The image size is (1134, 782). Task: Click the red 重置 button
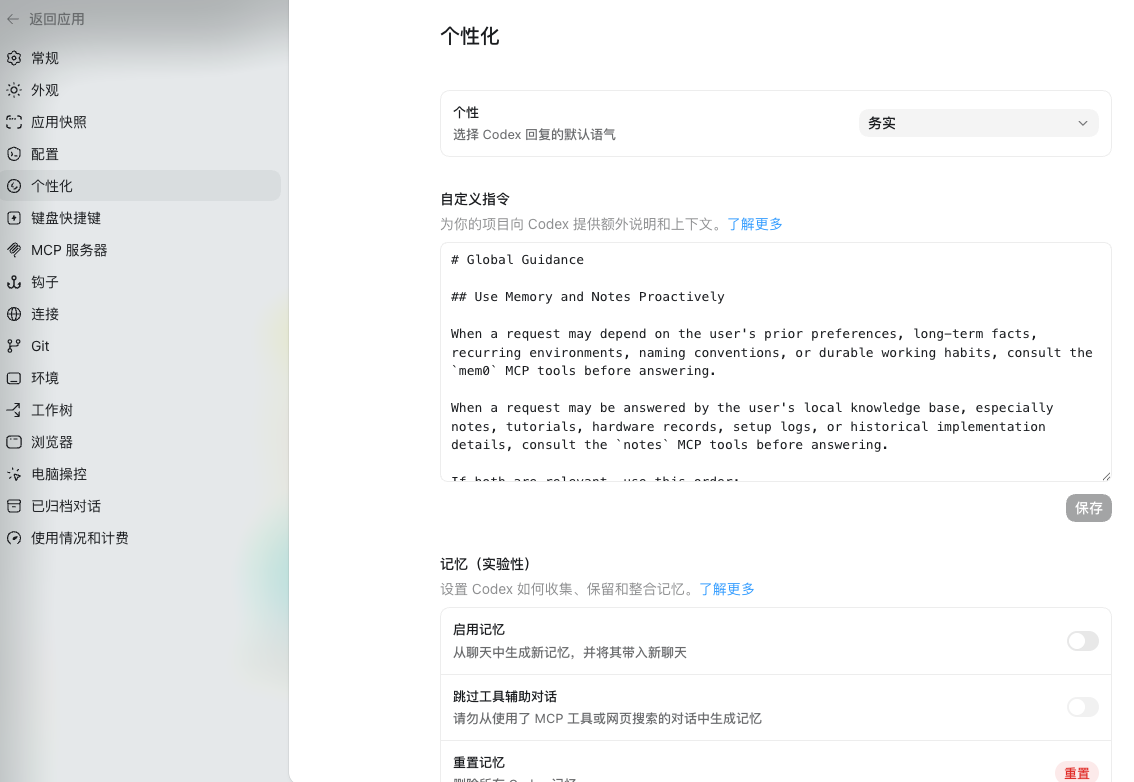pos(1076,773)
